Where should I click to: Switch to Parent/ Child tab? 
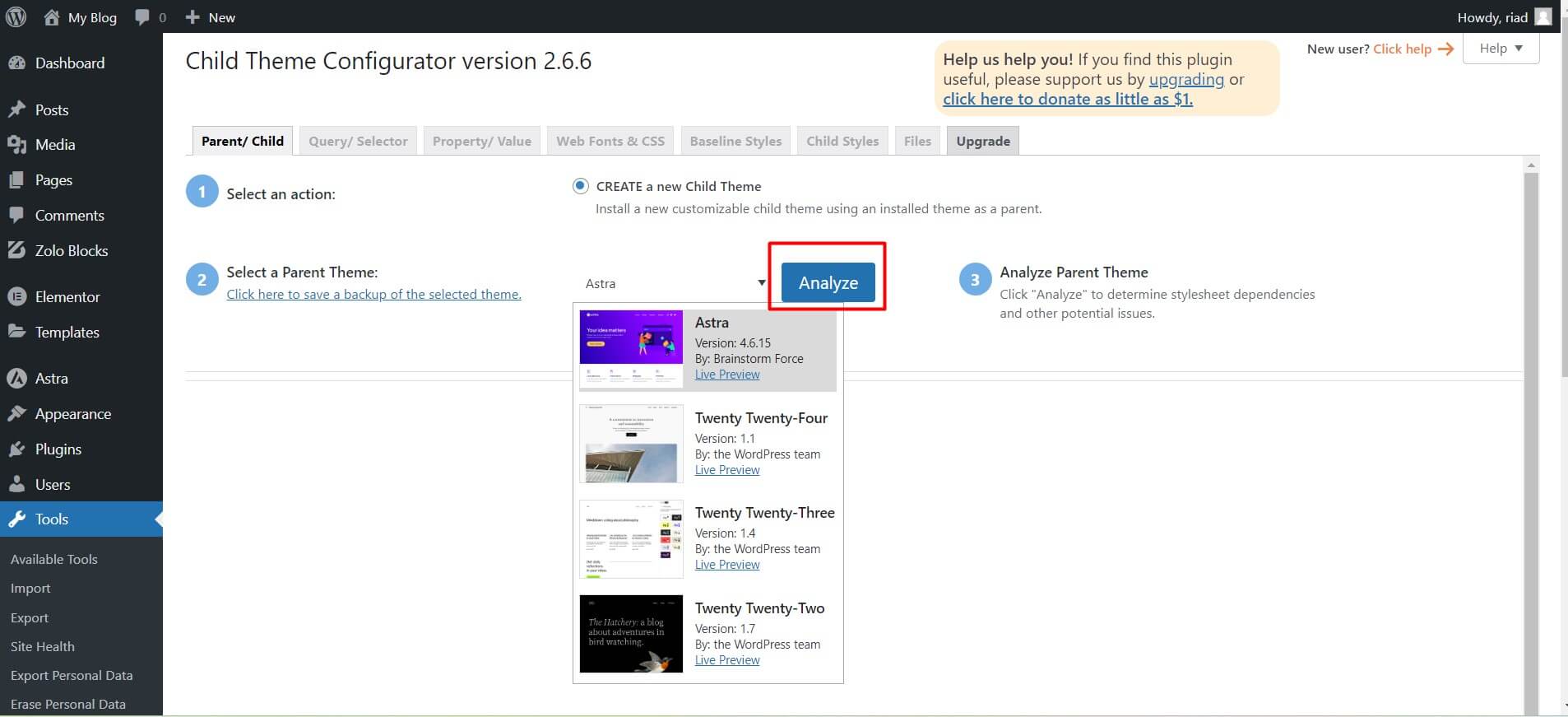point(242,141)
